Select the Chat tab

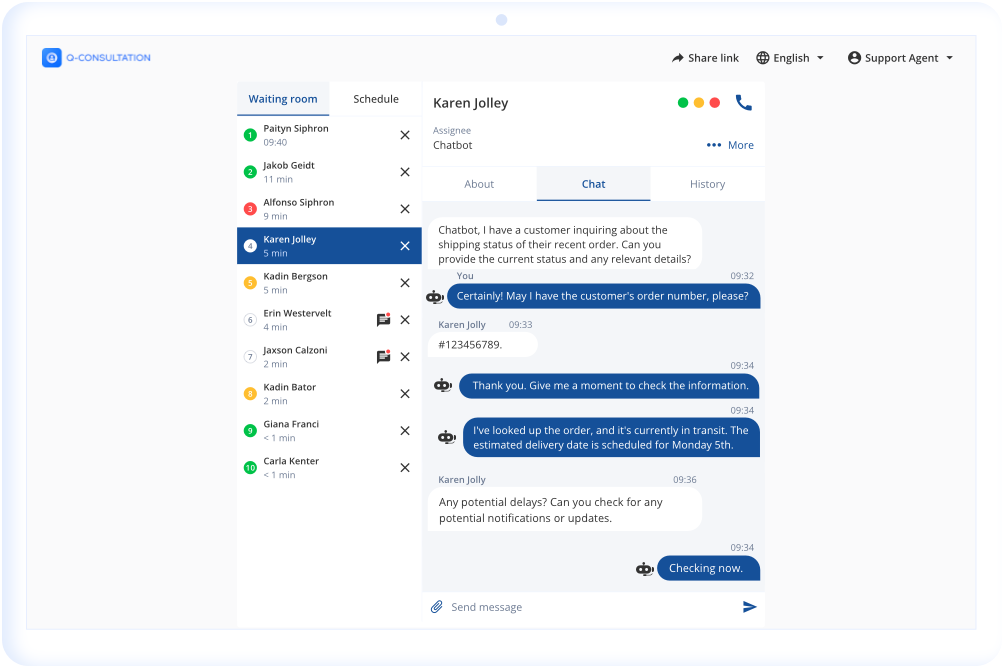point(593,184)
